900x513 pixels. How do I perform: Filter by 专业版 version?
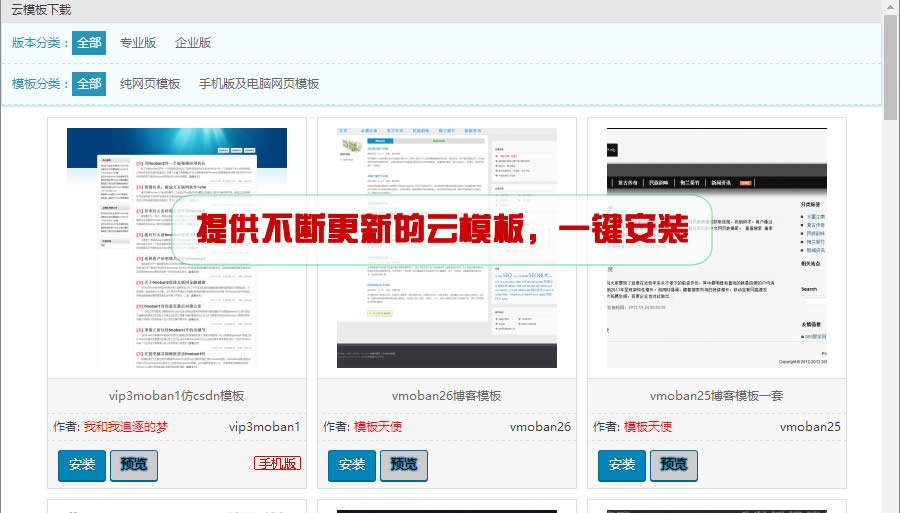[x=138, y=43]
